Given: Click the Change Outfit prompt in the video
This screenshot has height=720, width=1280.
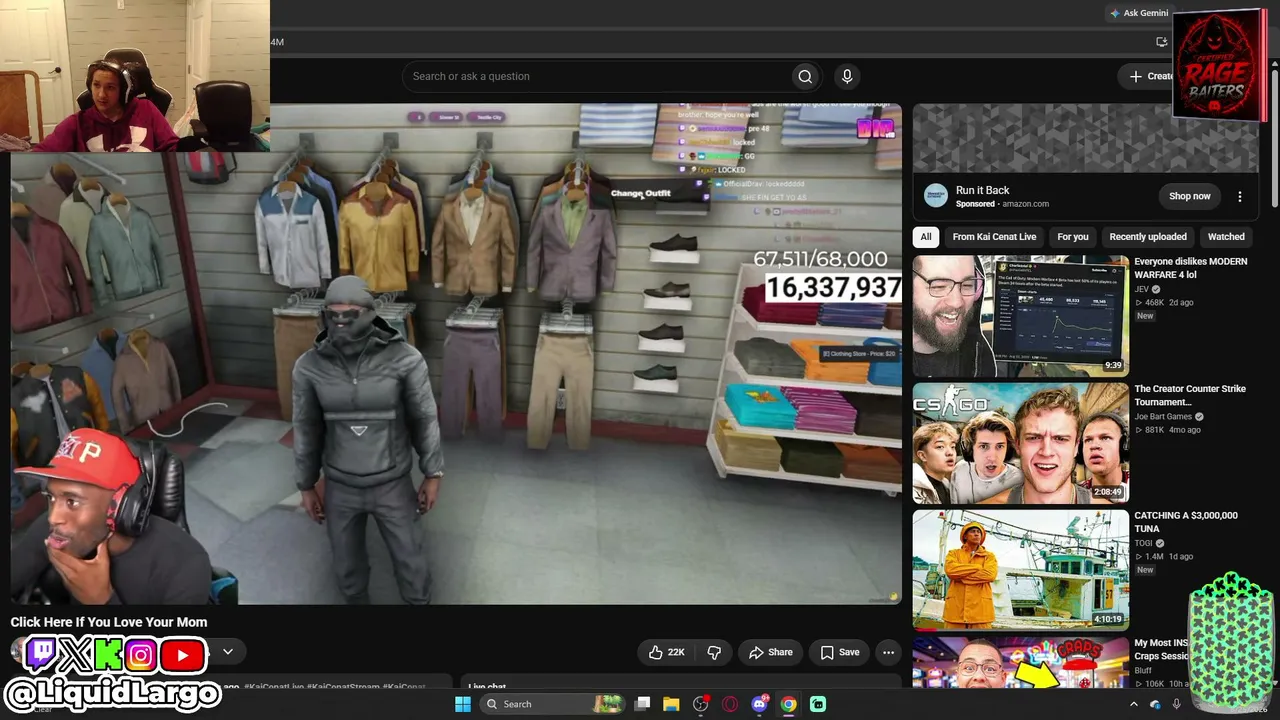Looking at the screenshot, I should [x=641, y=193].
